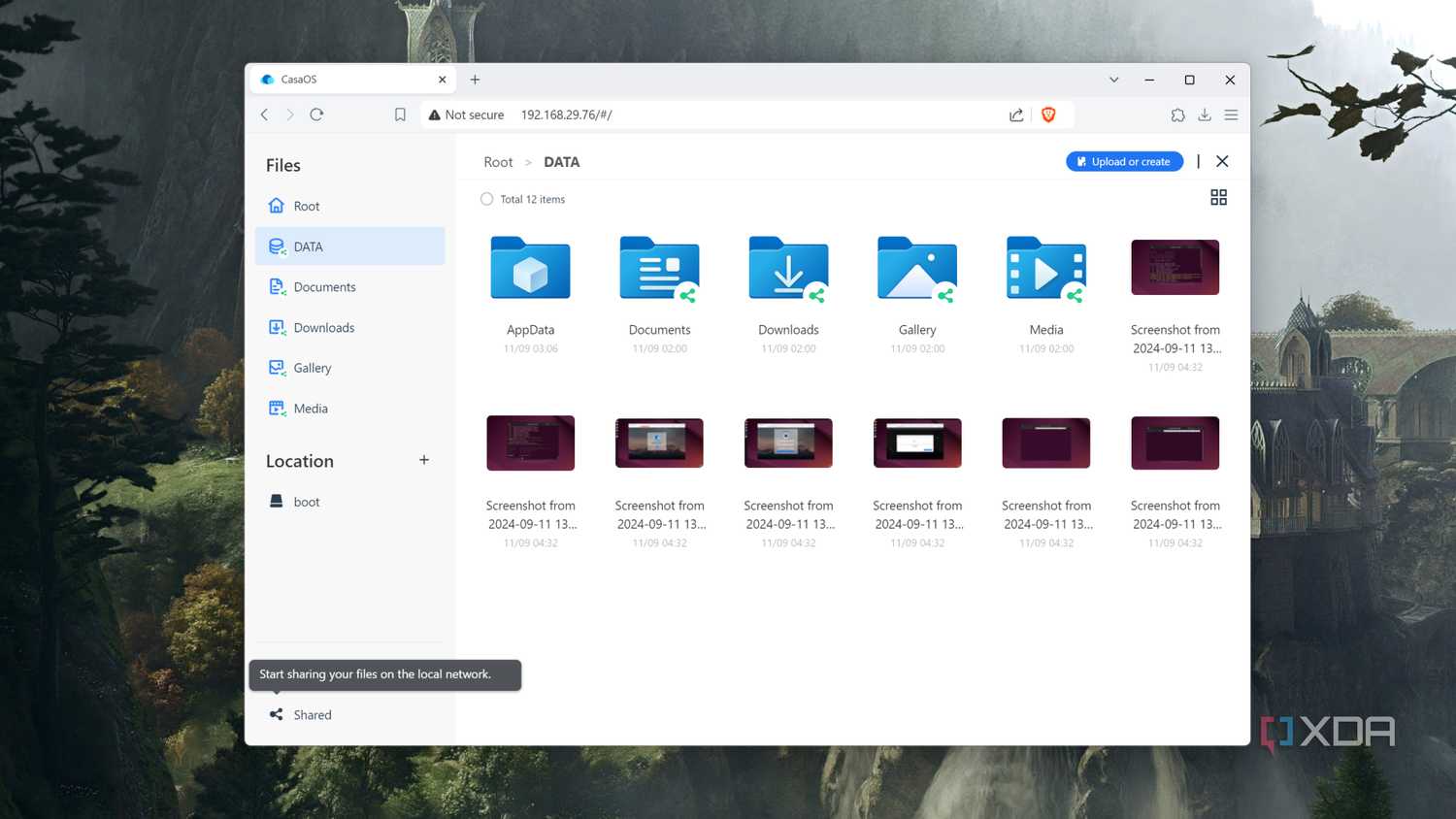Image resolution: width=1456 pixels, height=819 pixels.
Task: Open the first screenshot thumbnail in second row
Action: (530, 442)
